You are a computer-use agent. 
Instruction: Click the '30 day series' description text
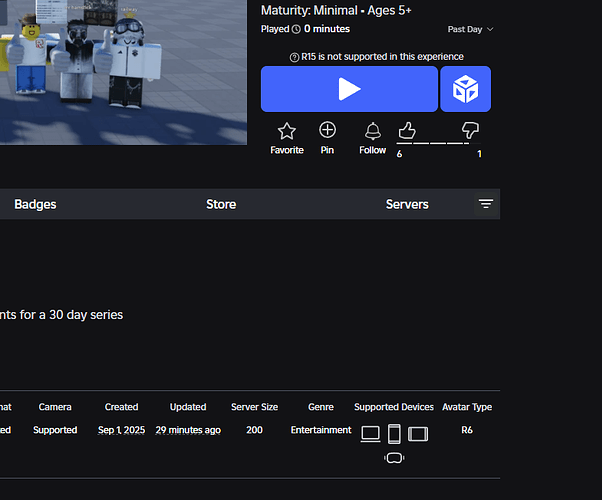pos(86,315)
